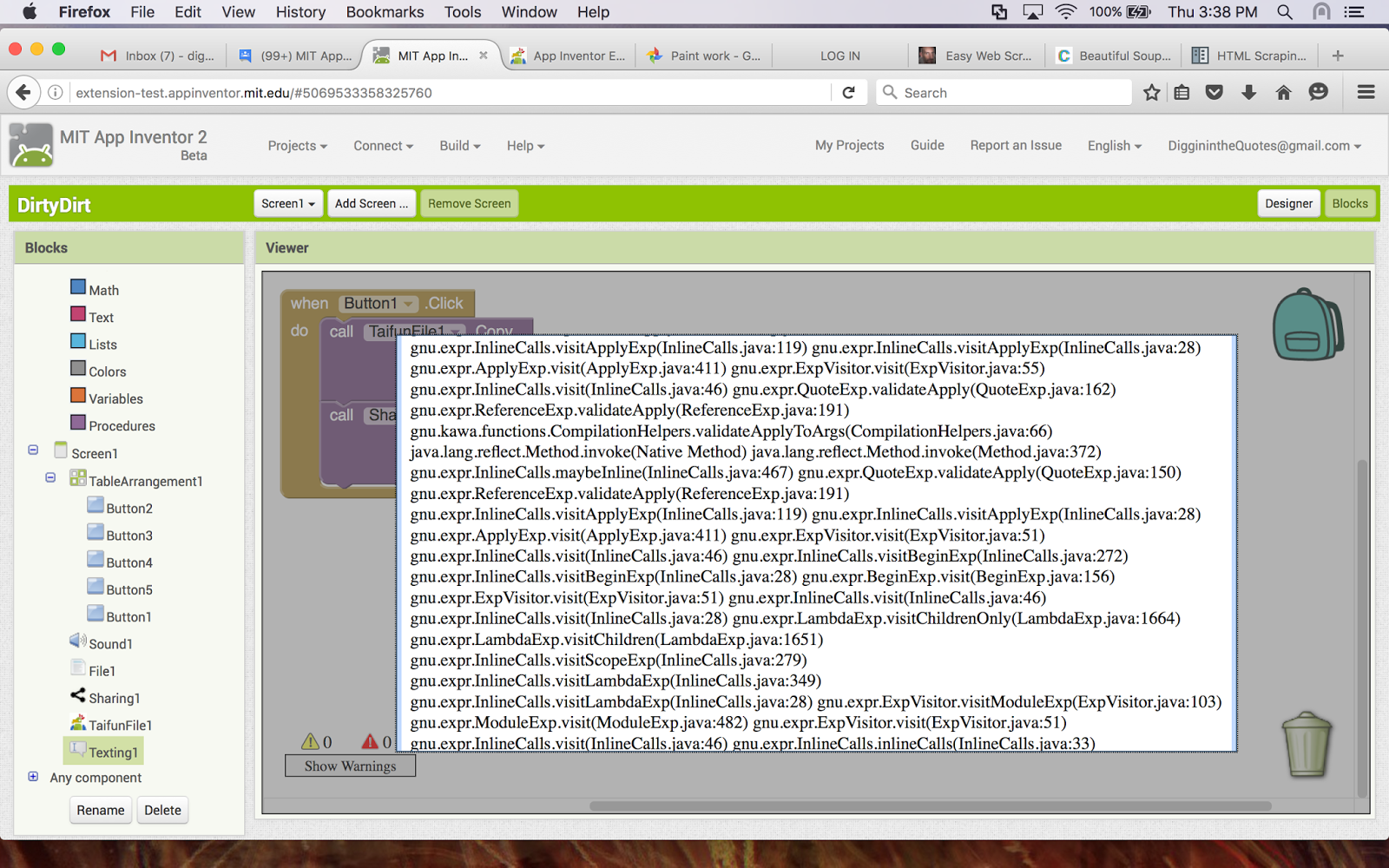Switch to the Designer view
Viewport: 1389px width, 868px height.
click(1288, 203)
